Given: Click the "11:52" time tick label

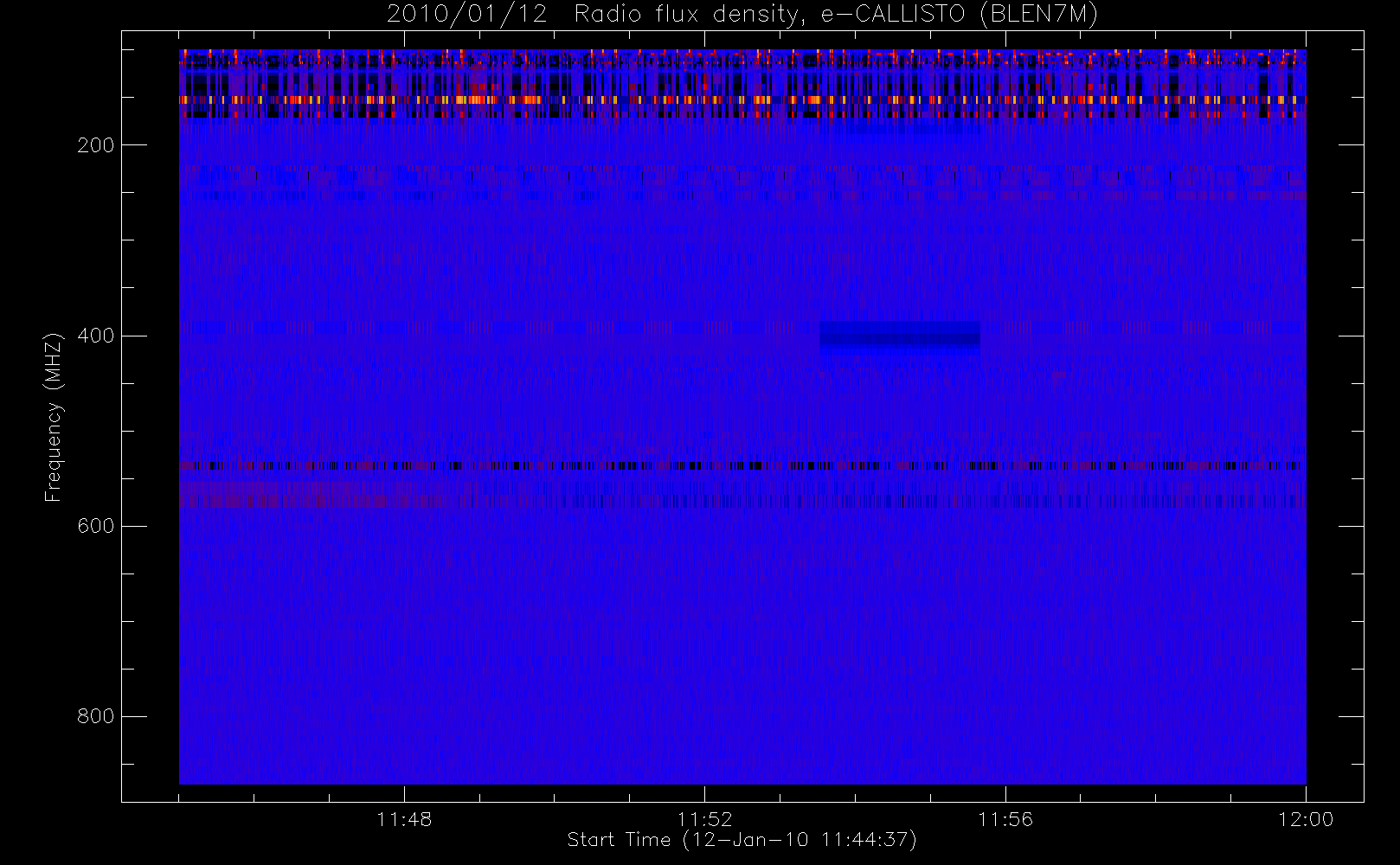Looking at the screenshot, I should 704,819.
